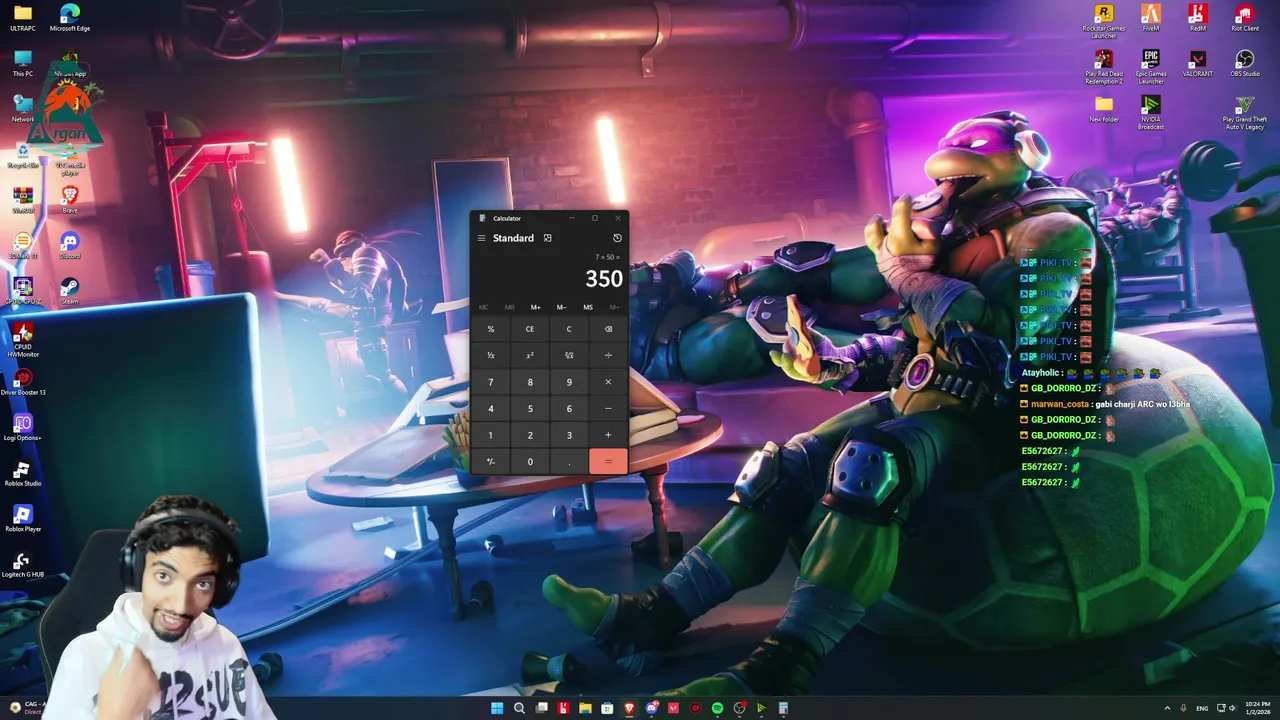Screen dimensions: 1280x720
Task: Click the decimal point key
Action: click(569, 461)
